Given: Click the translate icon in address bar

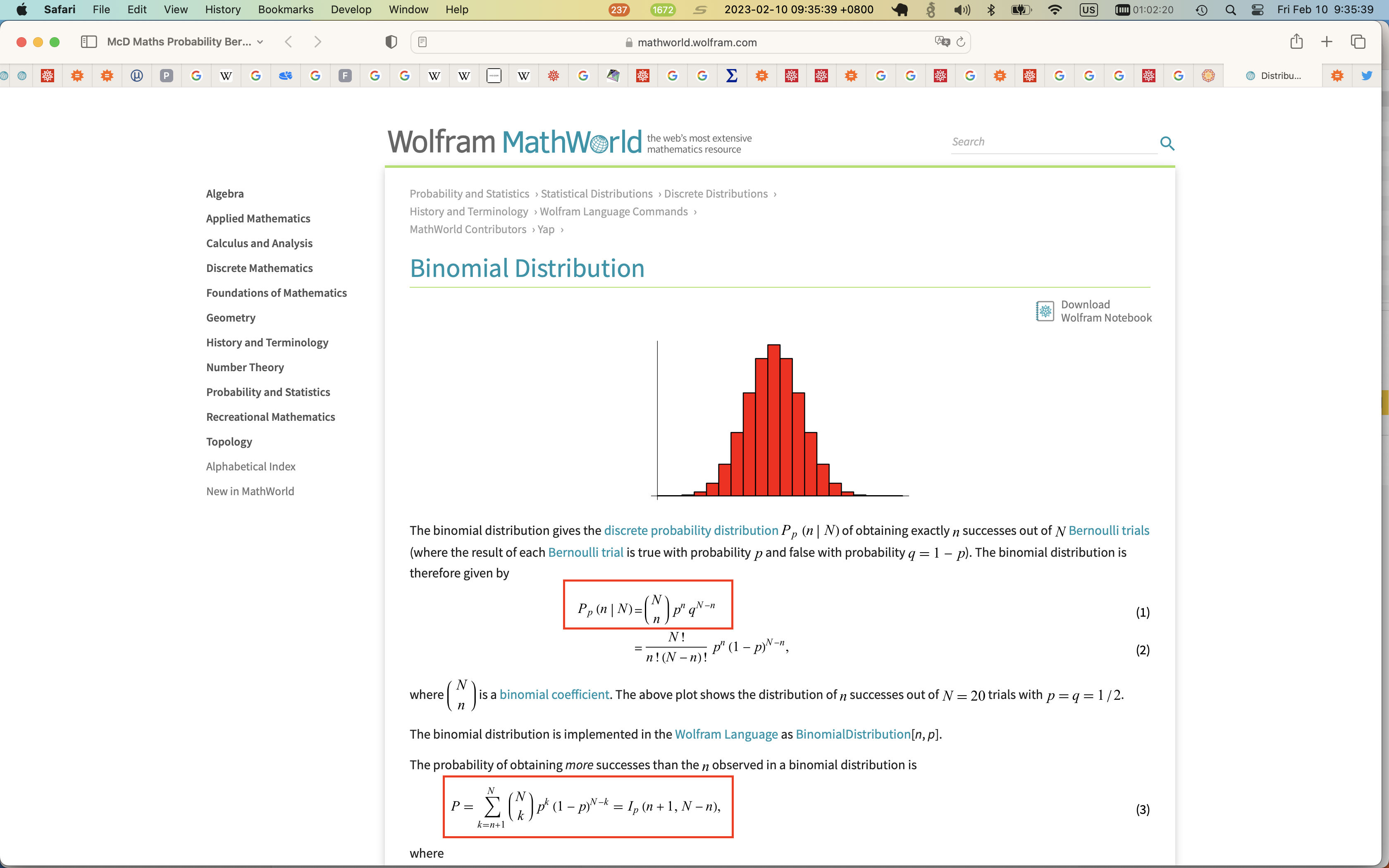Looking at the screenshot, I should coord(942,42).
